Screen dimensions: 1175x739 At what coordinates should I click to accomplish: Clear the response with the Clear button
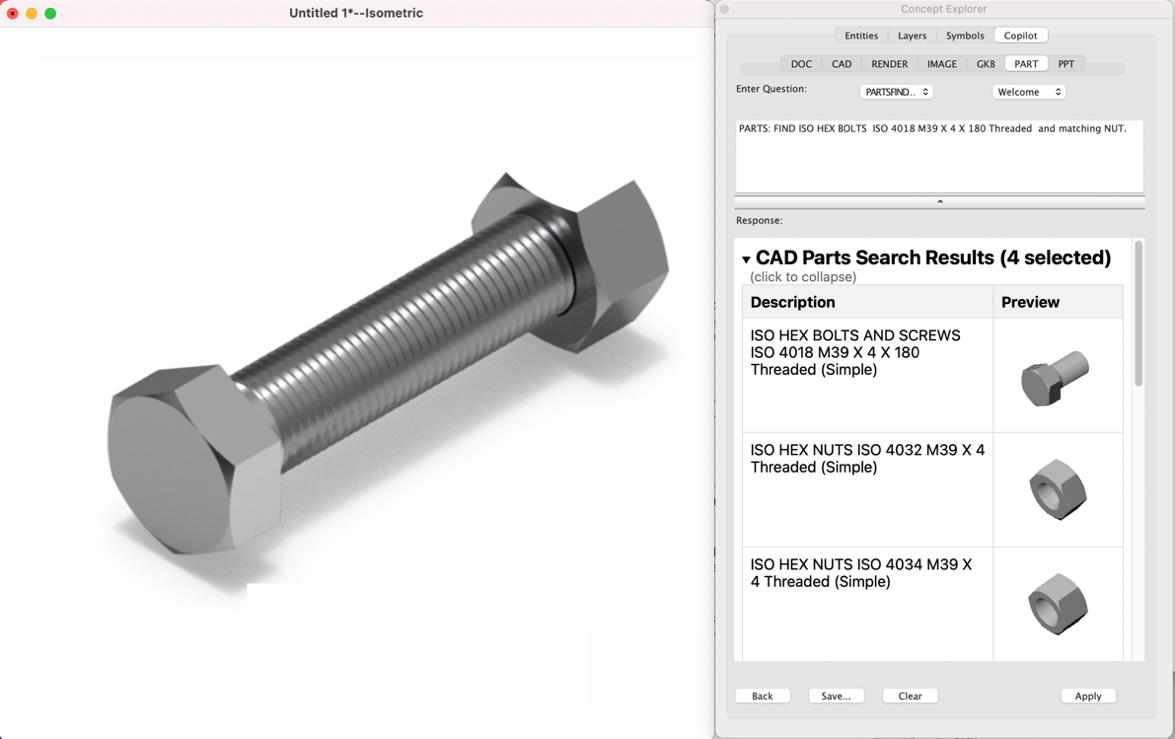pyautogui.click(x=910, y=696)
